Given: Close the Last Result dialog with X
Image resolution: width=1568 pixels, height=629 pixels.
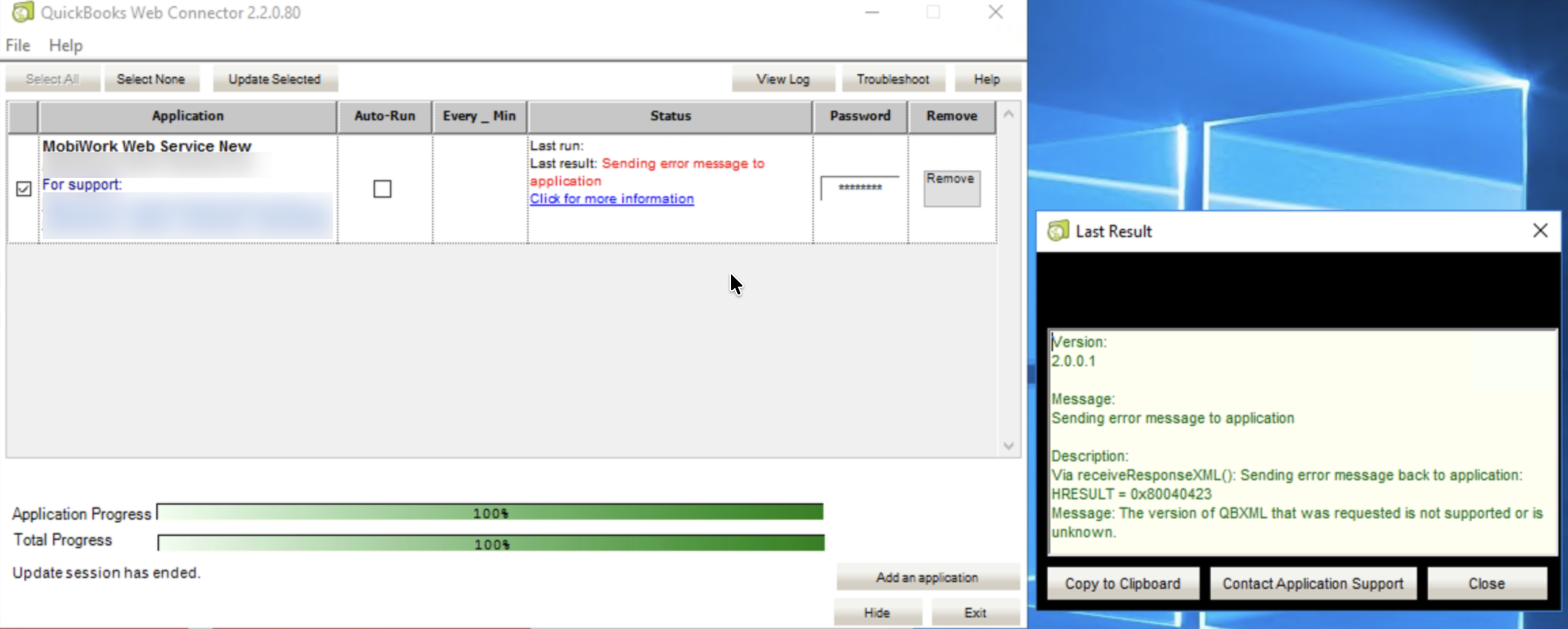Looking at the screenshot, I should (x=1539, y=231).
